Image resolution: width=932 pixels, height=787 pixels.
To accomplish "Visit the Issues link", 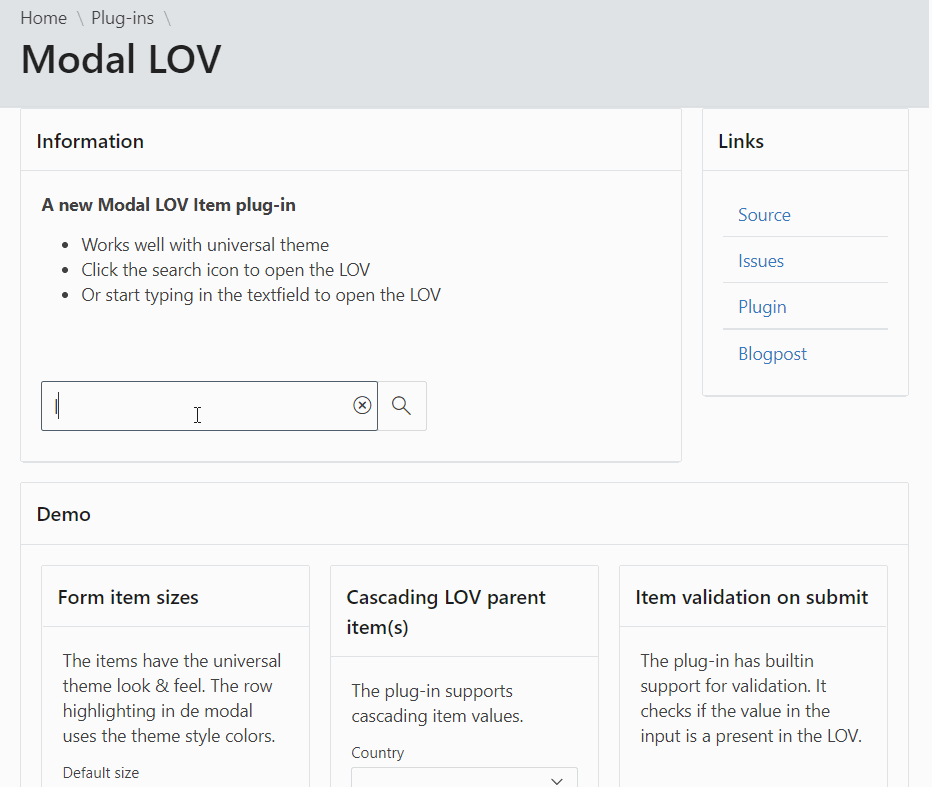I will point(761,261).
